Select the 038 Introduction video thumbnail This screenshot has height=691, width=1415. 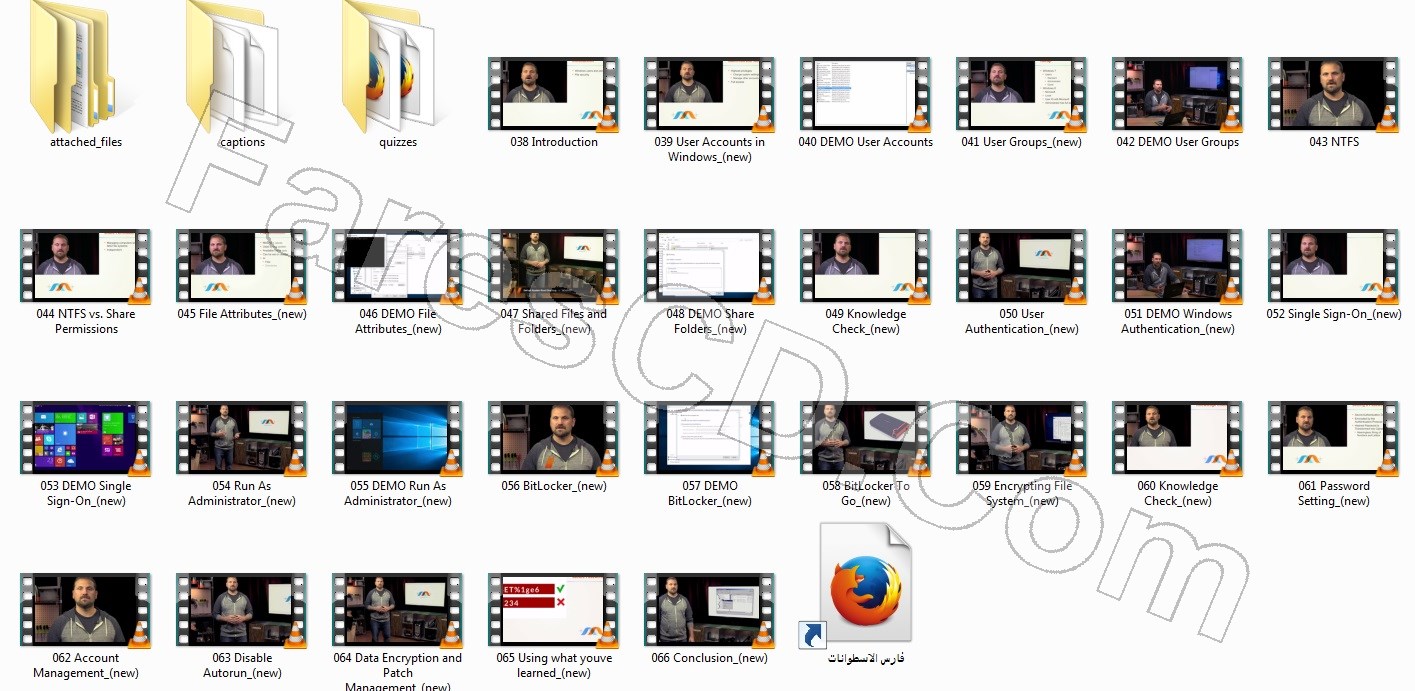554,94
